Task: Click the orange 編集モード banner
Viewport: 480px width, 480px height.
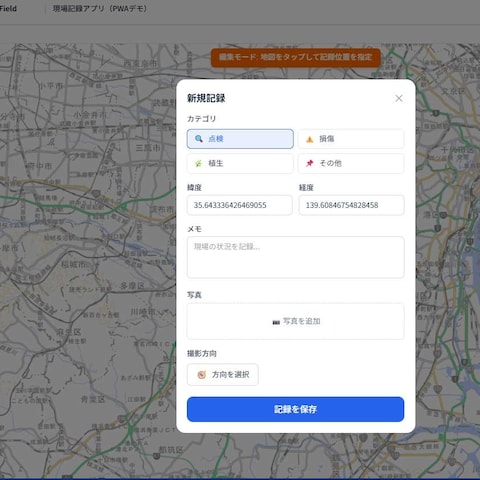Action: [296, 57]
